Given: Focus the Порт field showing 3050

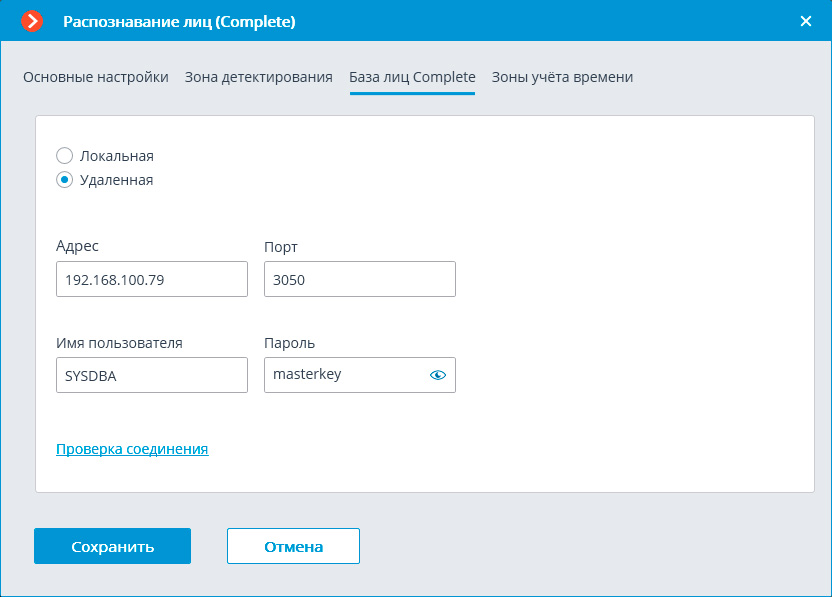Looking at the screenshot, I should pos(359,280).
